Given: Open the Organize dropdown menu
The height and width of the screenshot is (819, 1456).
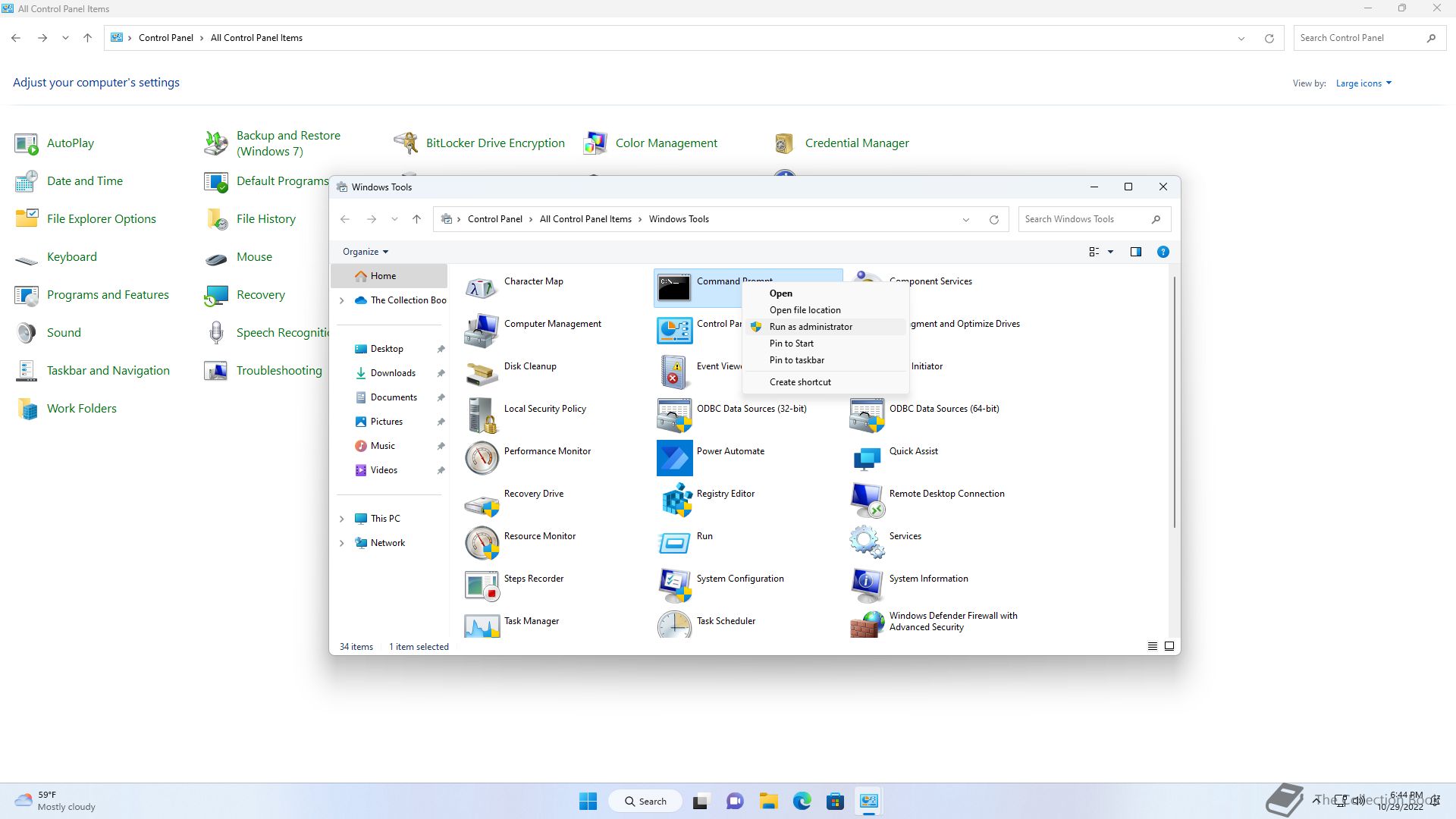Looking at the screenshot, I should point(365,252).
